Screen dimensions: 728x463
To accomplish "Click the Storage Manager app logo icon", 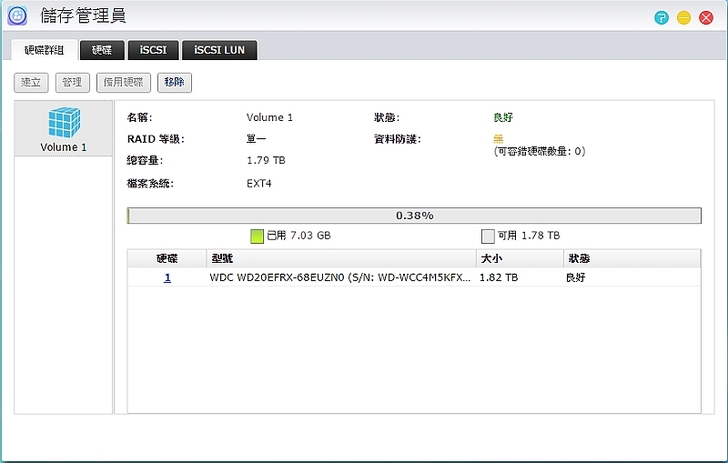I will 17,17.
